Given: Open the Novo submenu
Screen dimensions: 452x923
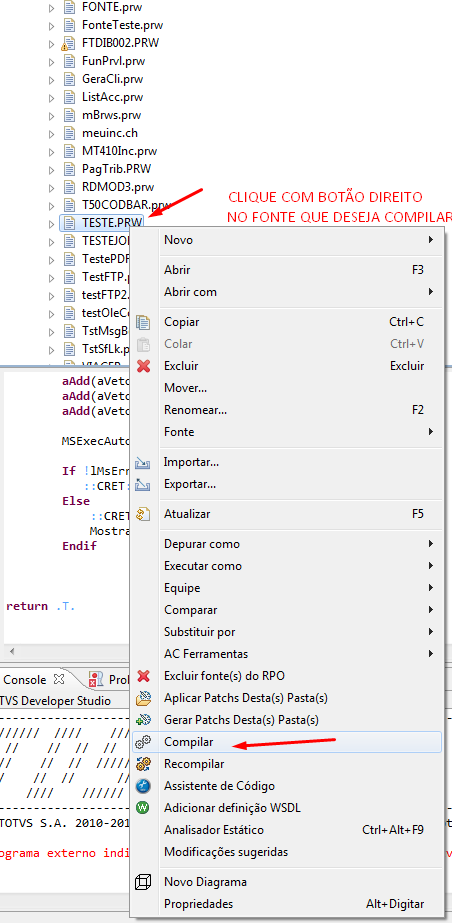Looking at the screenshot, I should [287, 240].
